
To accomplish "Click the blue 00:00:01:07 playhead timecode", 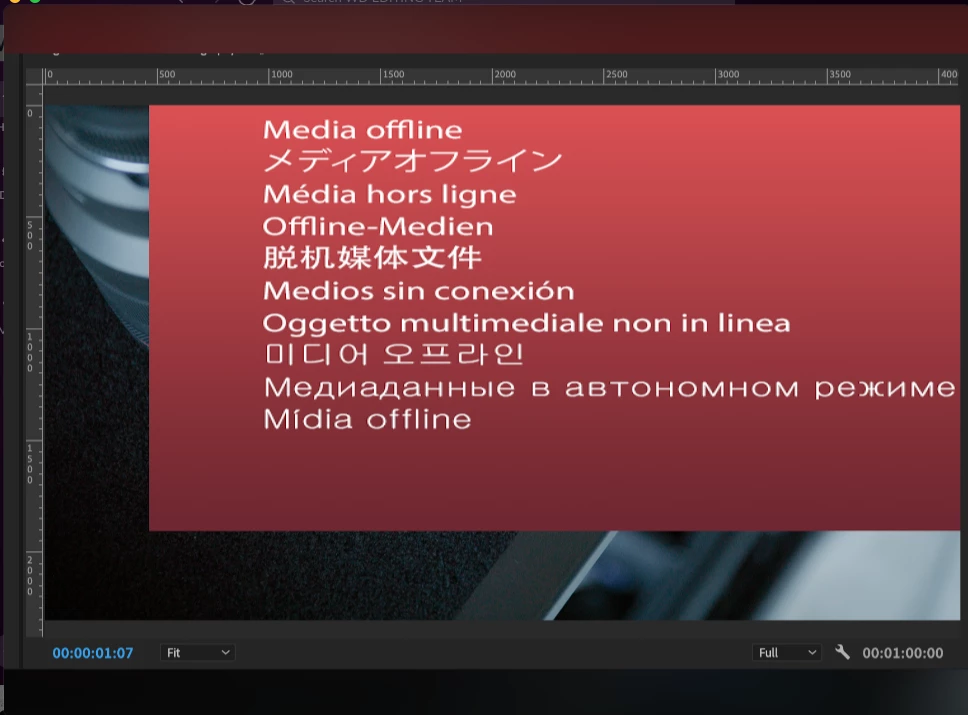I will coord(93,653).
